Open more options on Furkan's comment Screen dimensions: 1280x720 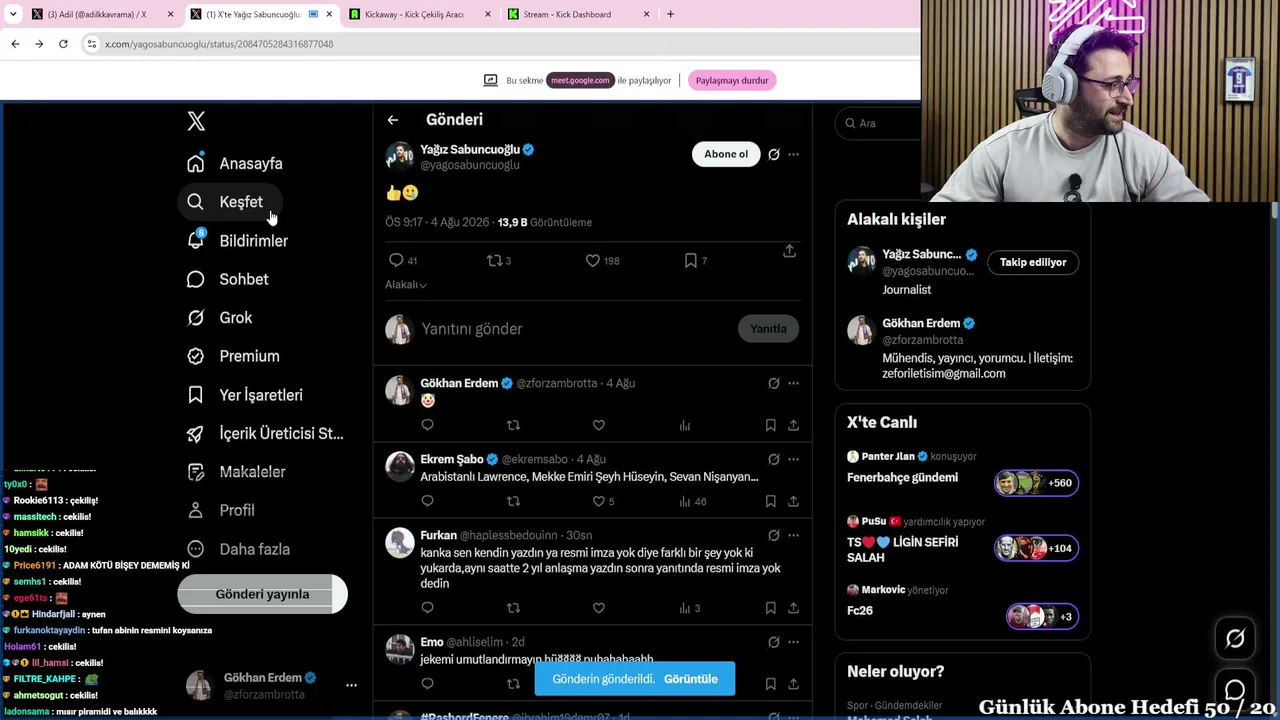click(794, 535)
